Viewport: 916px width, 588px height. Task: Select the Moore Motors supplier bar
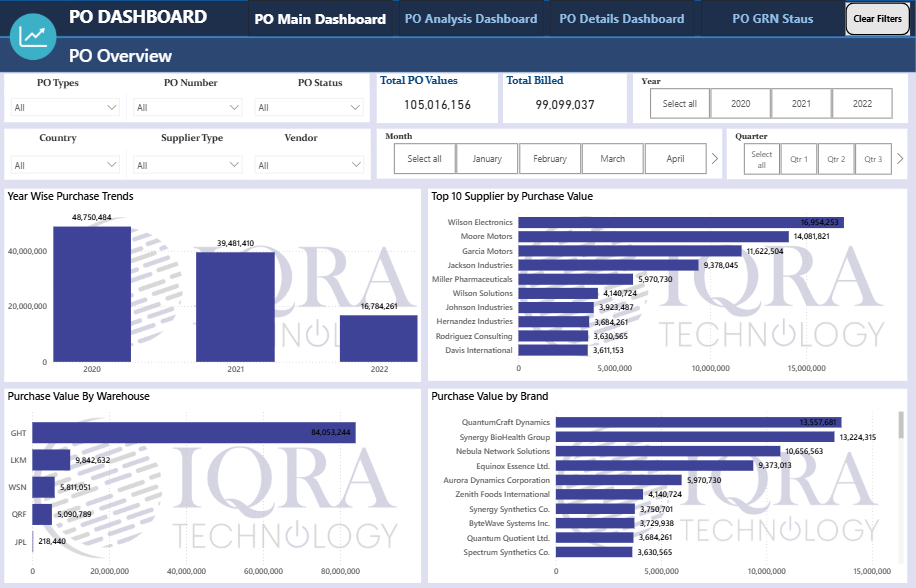point(653,236)
